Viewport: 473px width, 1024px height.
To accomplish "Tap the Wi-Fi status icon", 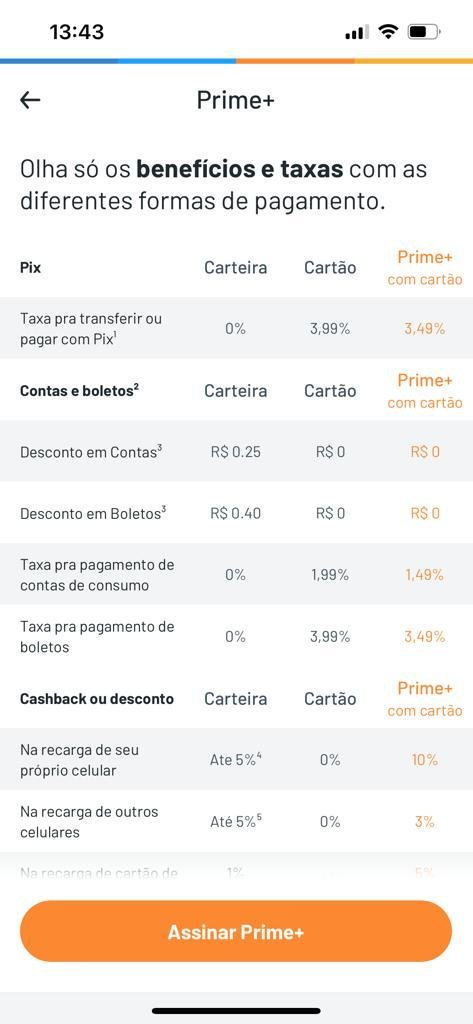I will pos(389,31).
